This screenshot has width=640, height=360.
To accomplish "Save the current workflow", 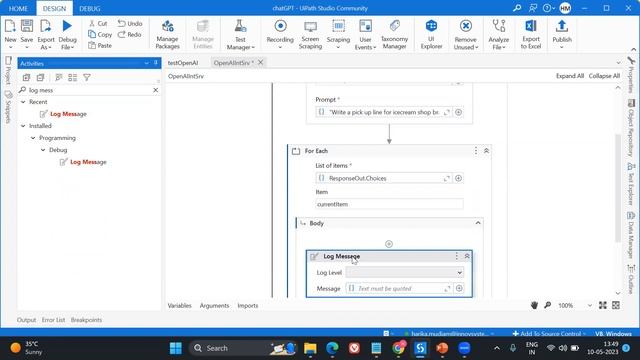I will pyautogui.click(x=27, y=34).
